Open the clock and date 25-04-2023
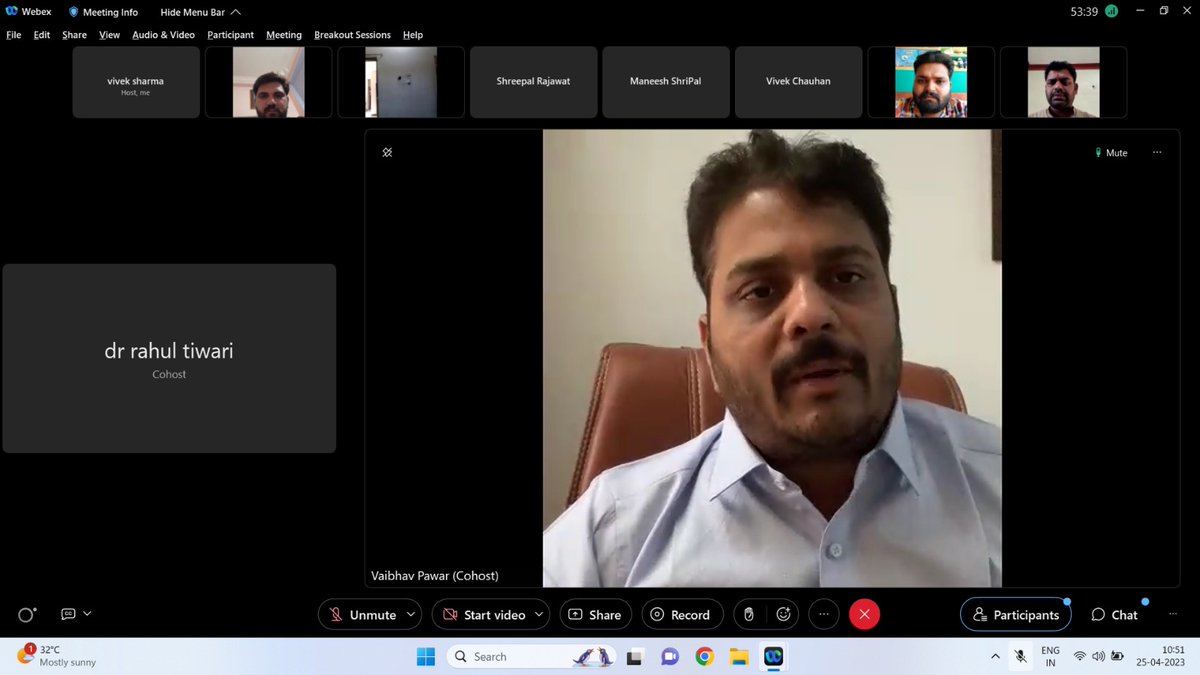The image size is (1200, 675). tap(1160, 657)
